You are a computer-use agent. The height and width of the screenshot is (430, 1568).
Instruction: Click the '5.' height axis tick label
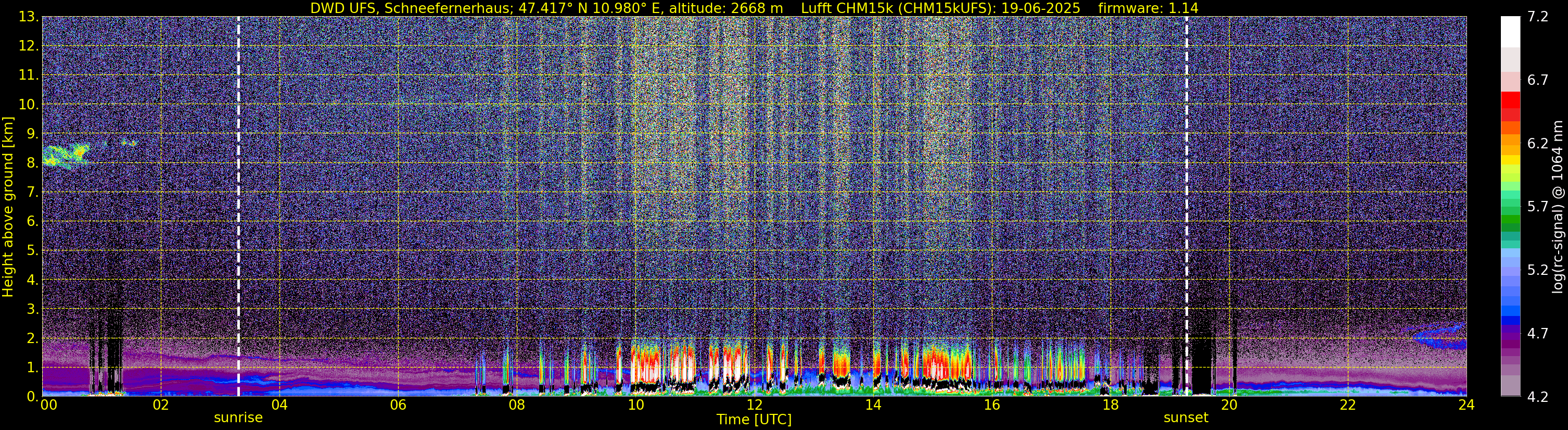(x=32, y=250)
